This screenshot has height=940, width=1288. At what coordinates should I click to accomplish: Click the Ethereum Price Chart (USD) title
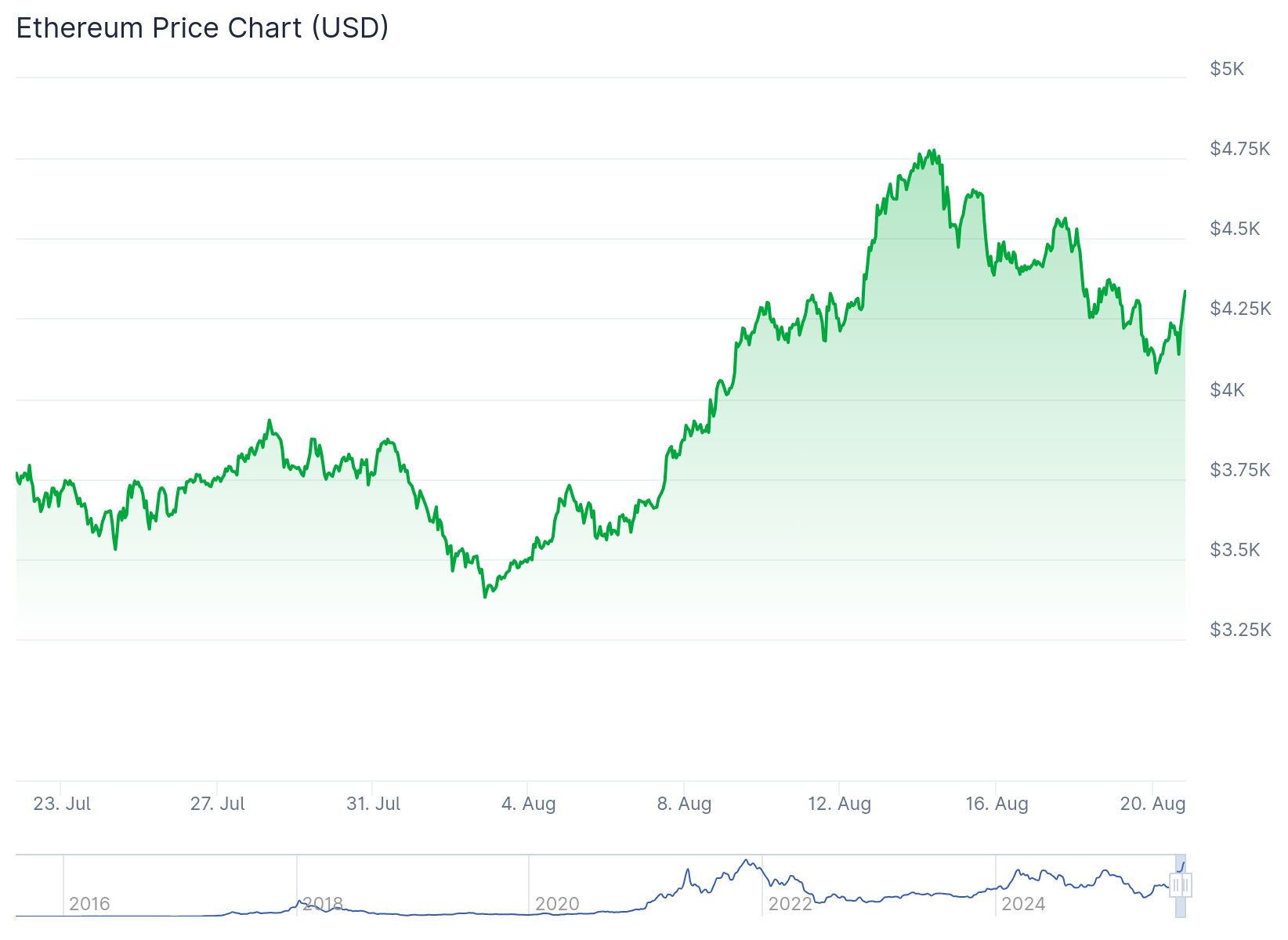(x=202, y=28)
